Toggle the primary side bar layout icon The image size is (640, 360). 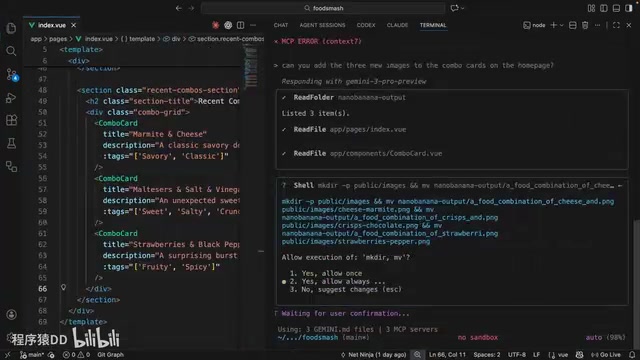[x=604, y=8]
